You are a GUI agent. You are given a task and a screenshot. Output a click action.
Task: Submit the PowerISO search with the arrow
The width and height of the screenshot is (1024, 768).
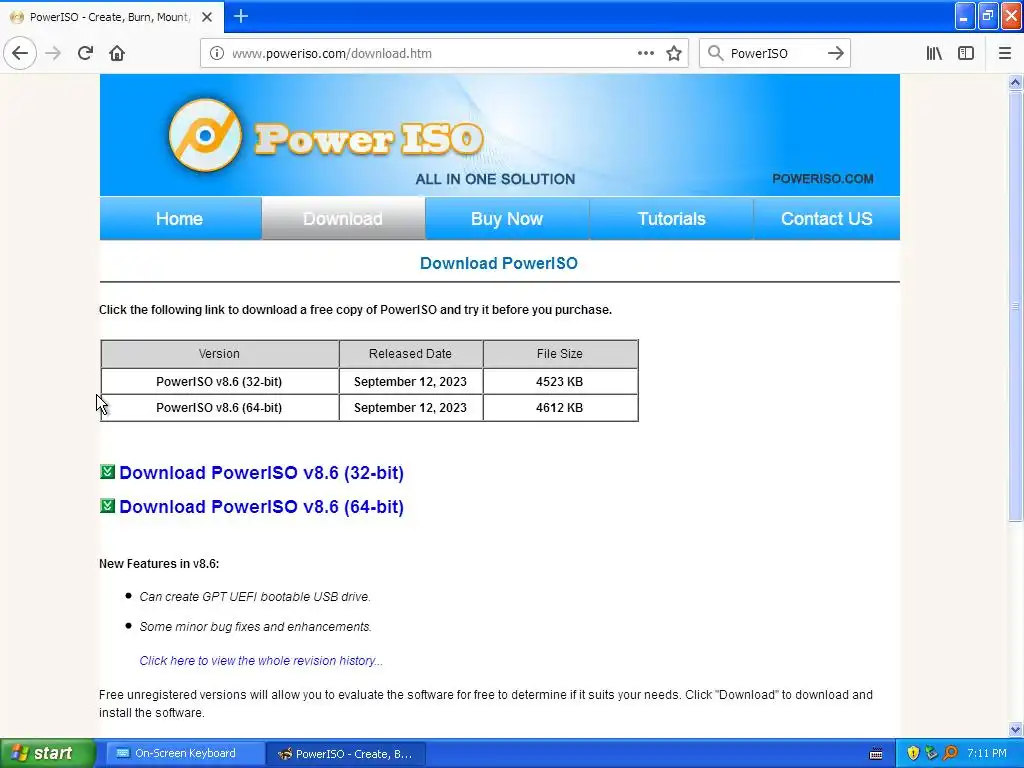[835, 53]
